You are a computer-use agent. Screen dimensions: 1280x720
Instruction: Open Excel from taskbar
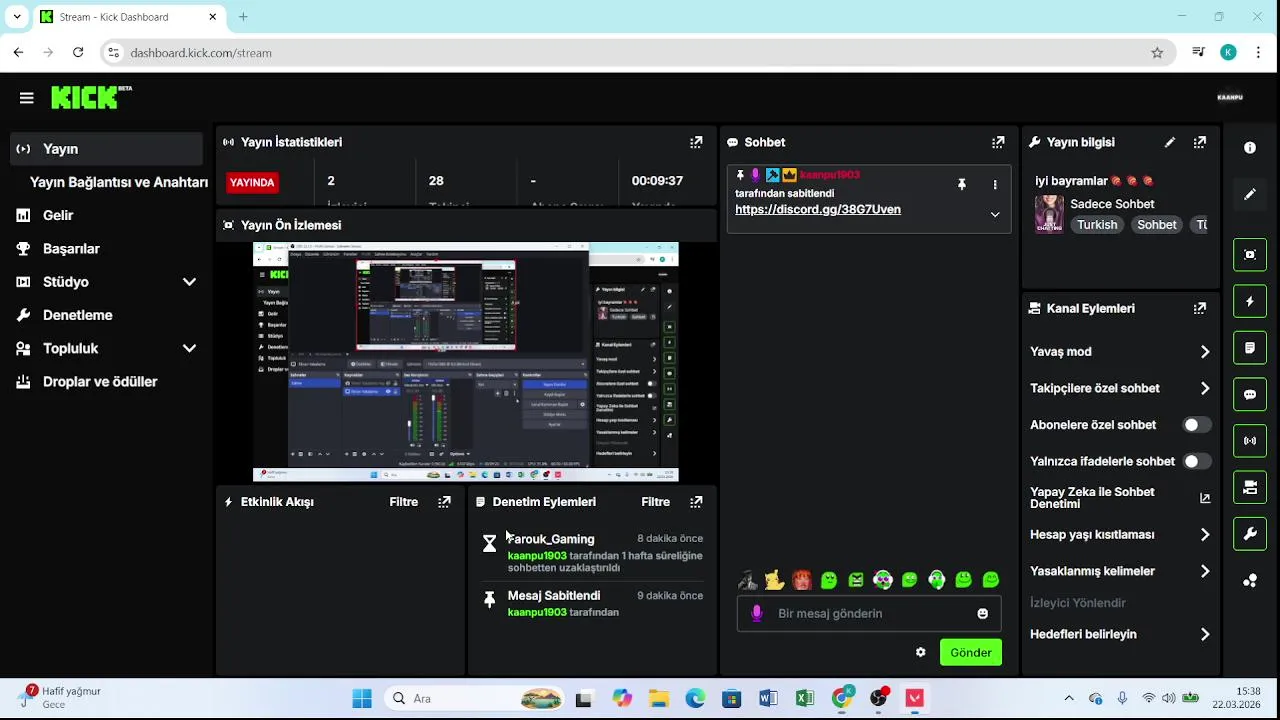(x=805, y=698)
